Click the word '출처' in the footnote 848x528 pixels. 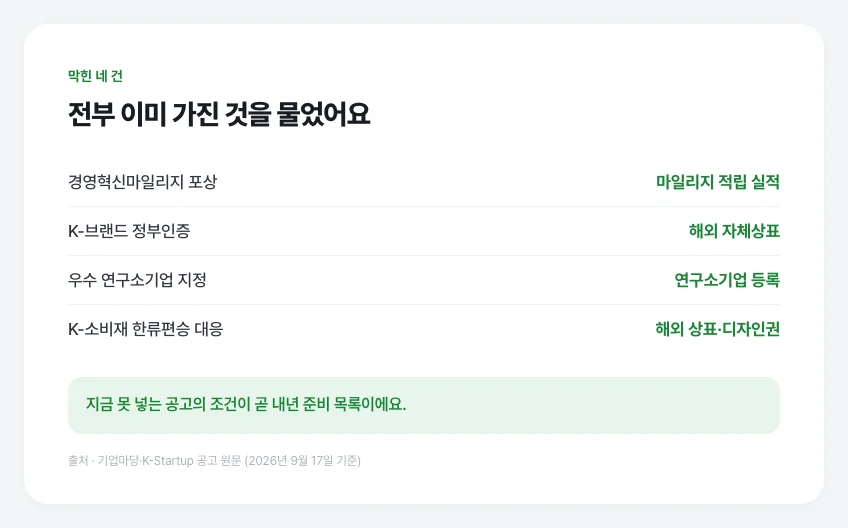[78, 460]
